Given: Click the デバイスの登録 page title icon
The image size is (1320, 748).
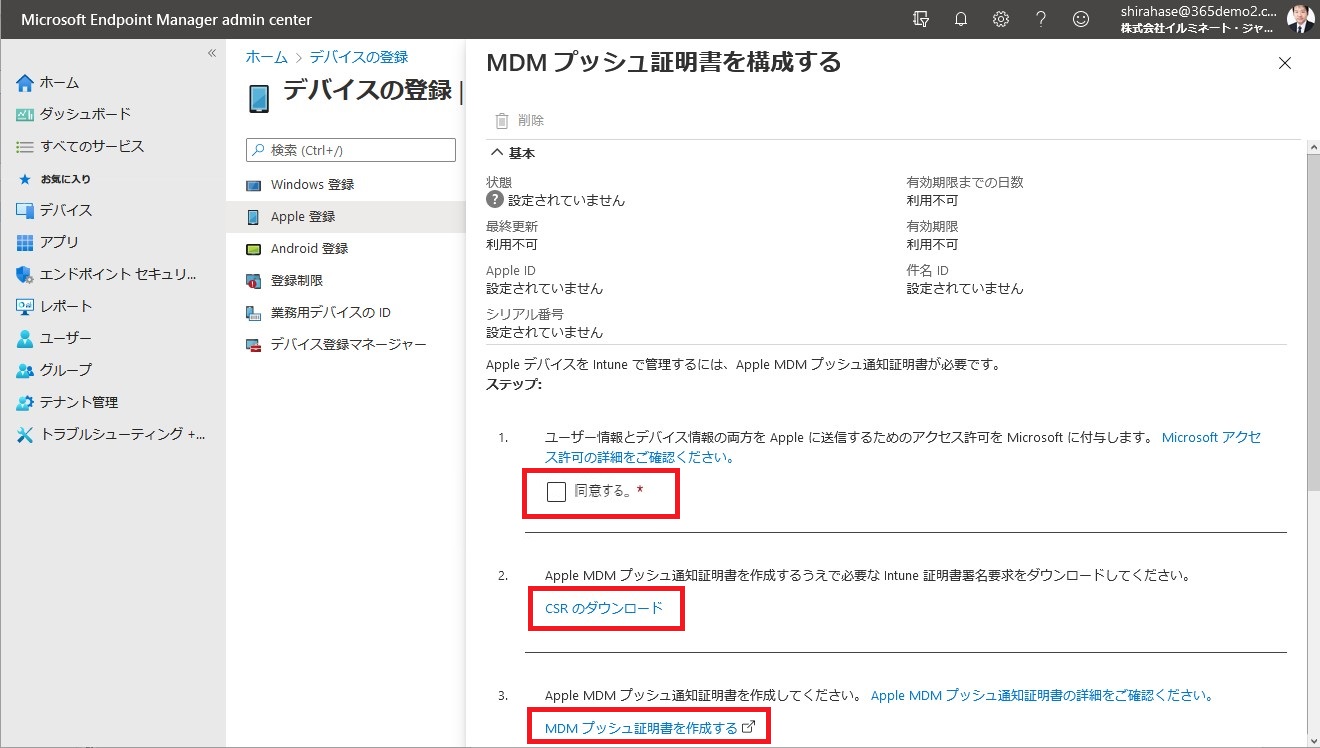Looking at the screenshot, I should click(x=259, y=98).
